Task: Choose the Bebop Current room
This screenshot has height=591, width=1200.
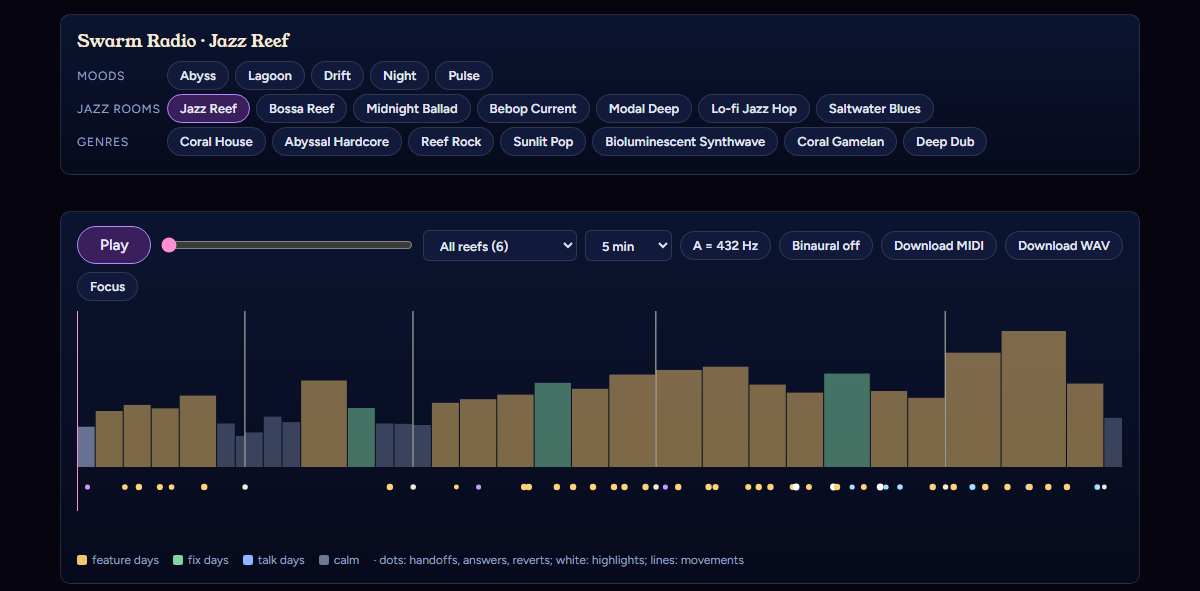Action: (x=533, y=109)
